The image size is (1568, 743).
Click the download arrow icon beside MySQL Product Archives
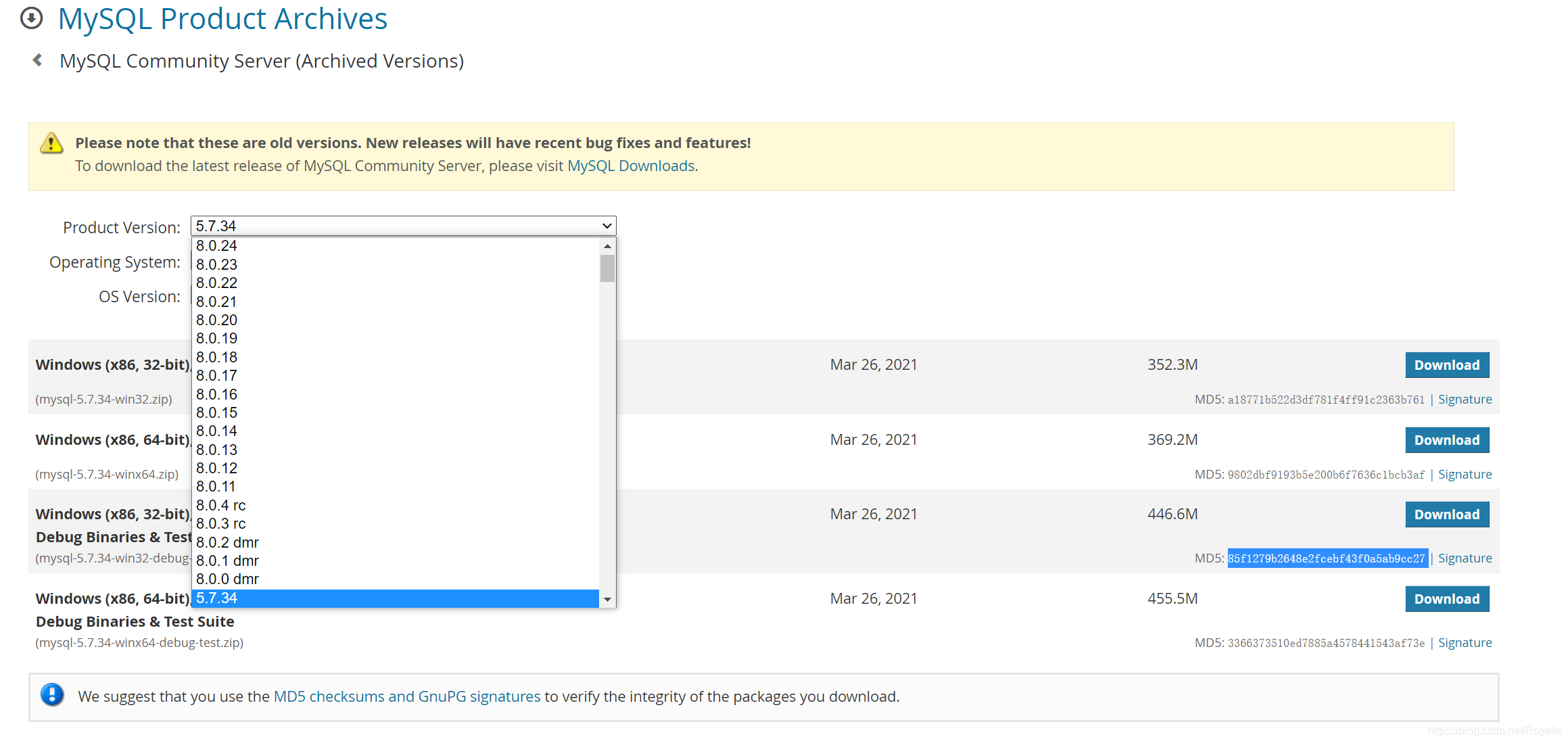32,18
